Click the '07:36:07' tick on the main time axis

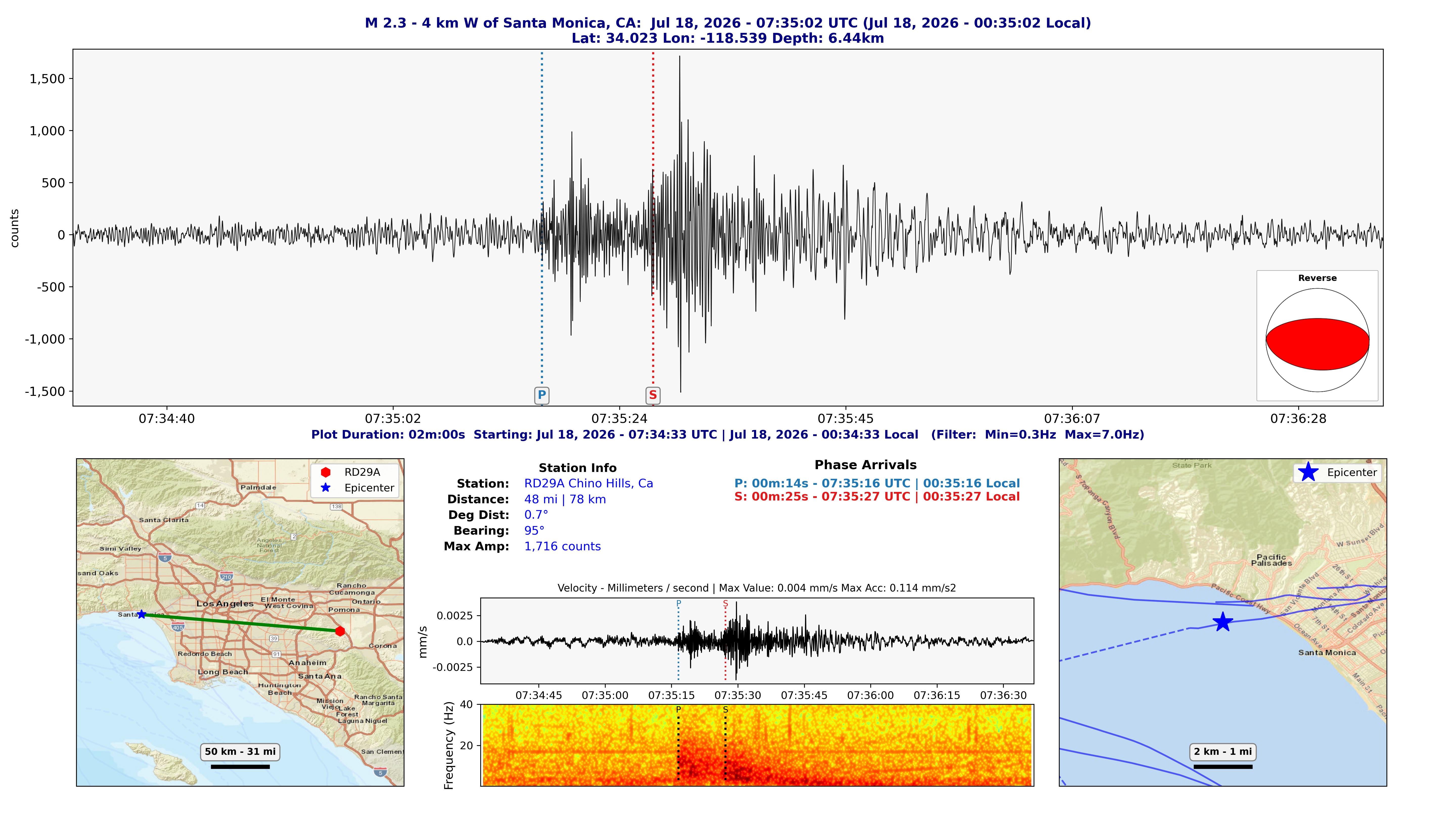point(1072,419)
